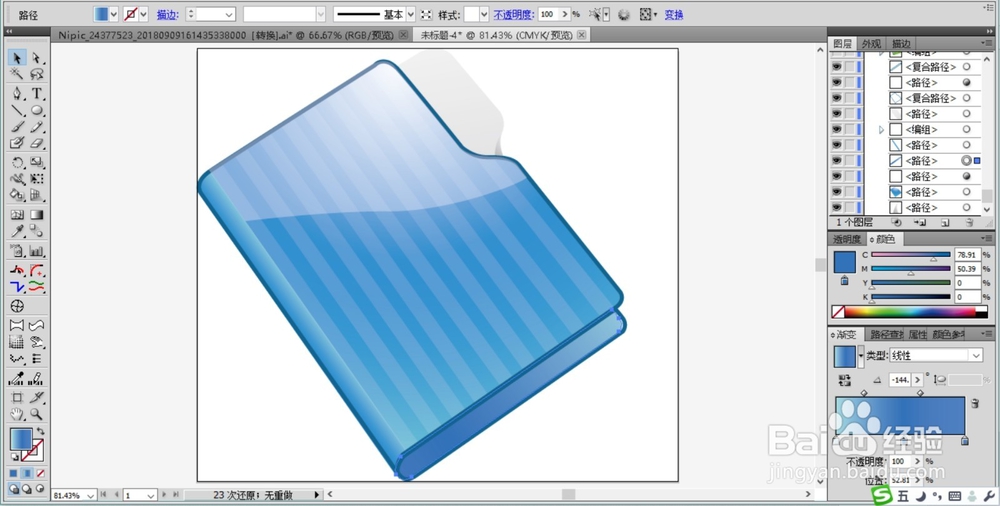Image resolution: width=1000 pixels, height=506 pixels.
Task: Select the Pen tool
Action: pyautogui.click(x=17, y=94)
